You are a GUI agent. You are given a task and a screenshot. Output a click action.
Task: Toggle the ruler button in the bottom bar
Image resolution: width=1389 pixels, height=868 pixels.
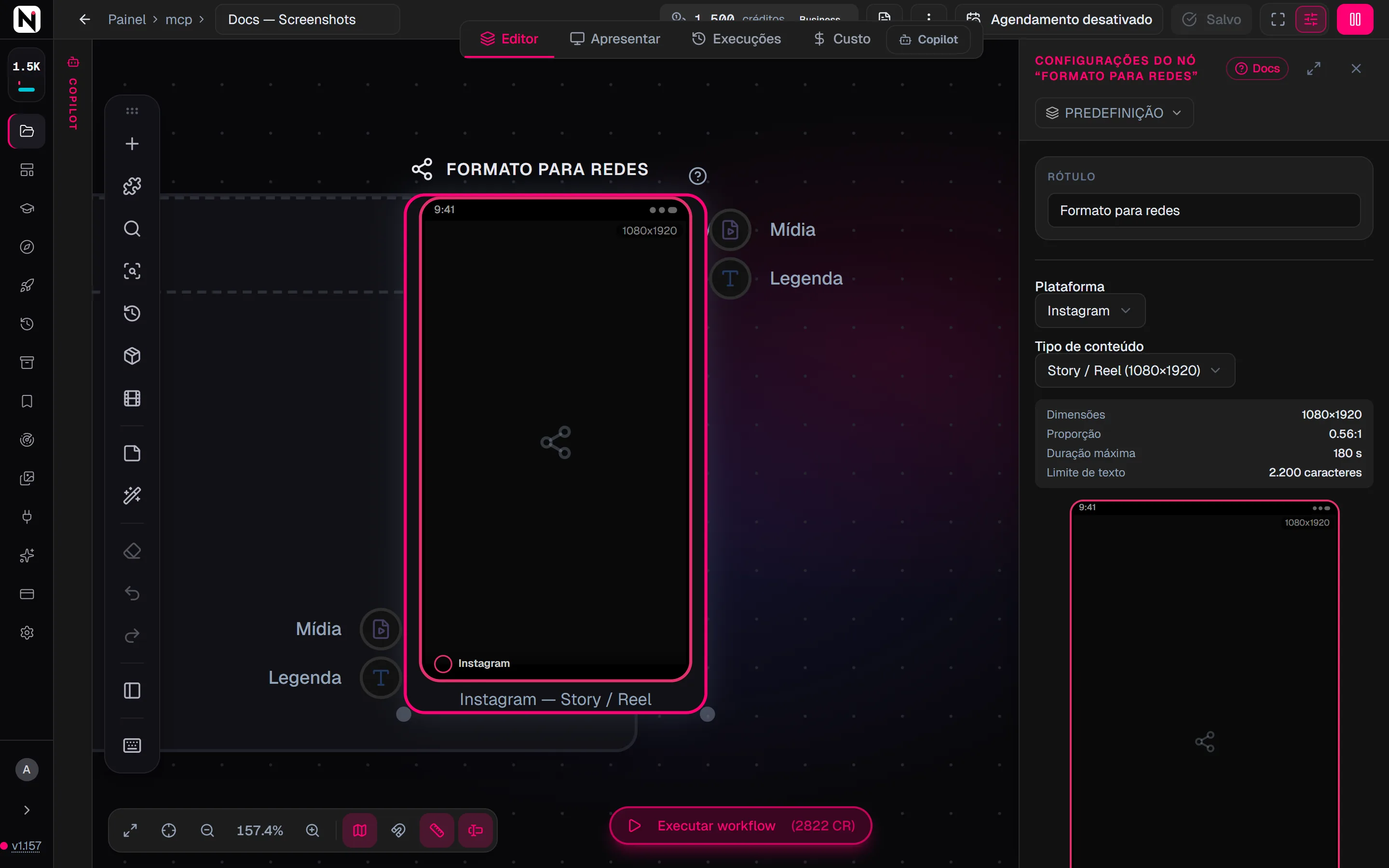[437, 830]
